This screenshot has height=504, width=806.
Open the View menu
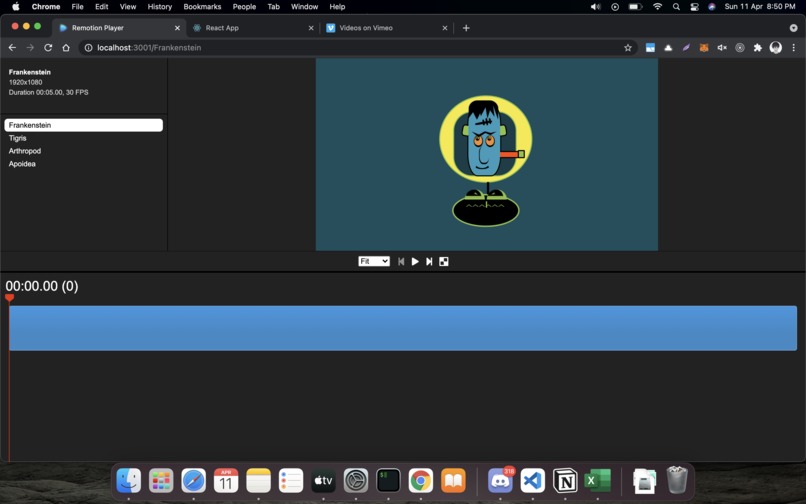click(x=127, y=7)
